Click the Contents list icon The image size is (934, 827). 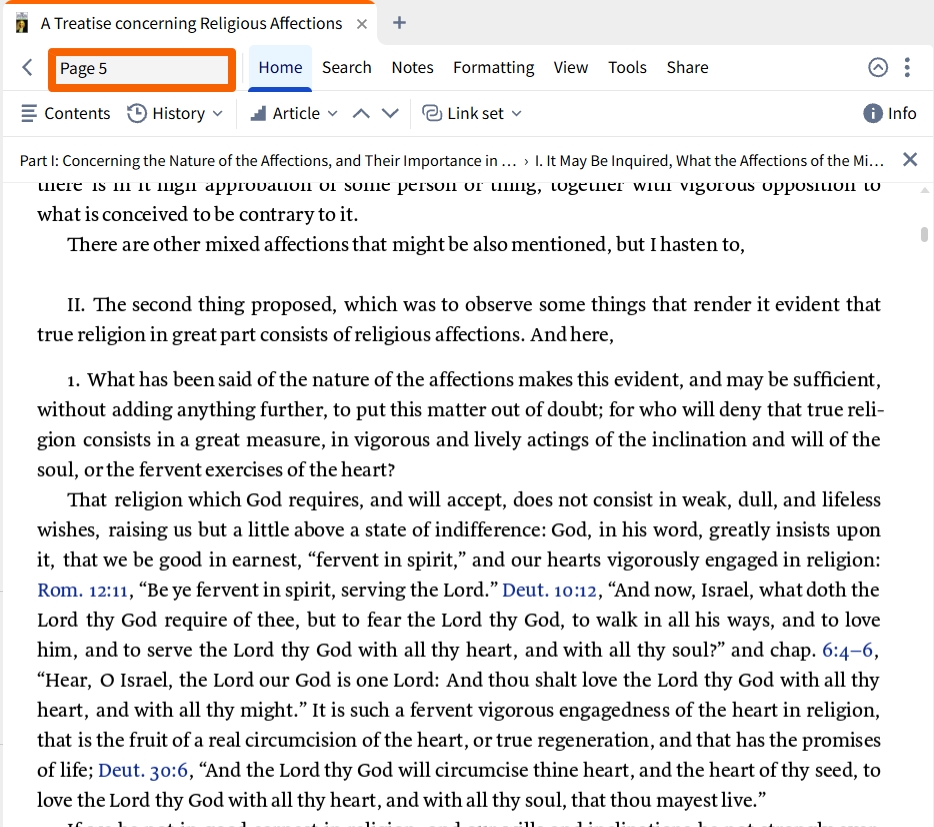pos(29,113)
